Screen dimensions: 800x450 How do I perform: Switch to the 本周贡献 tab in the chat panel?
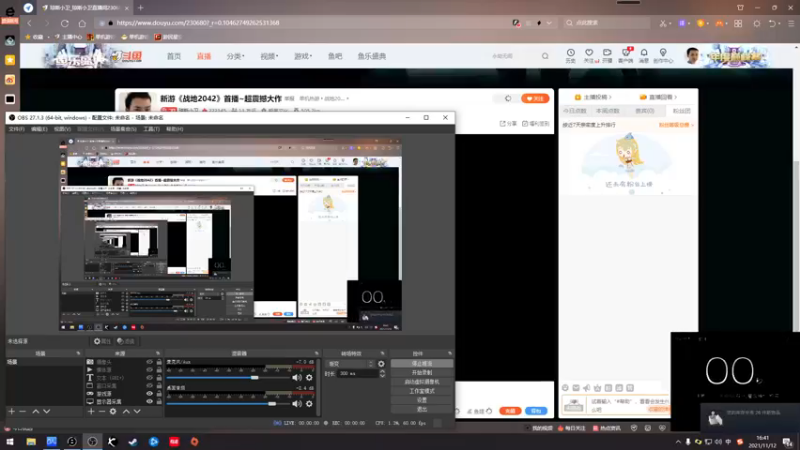(x=608, y=111)
